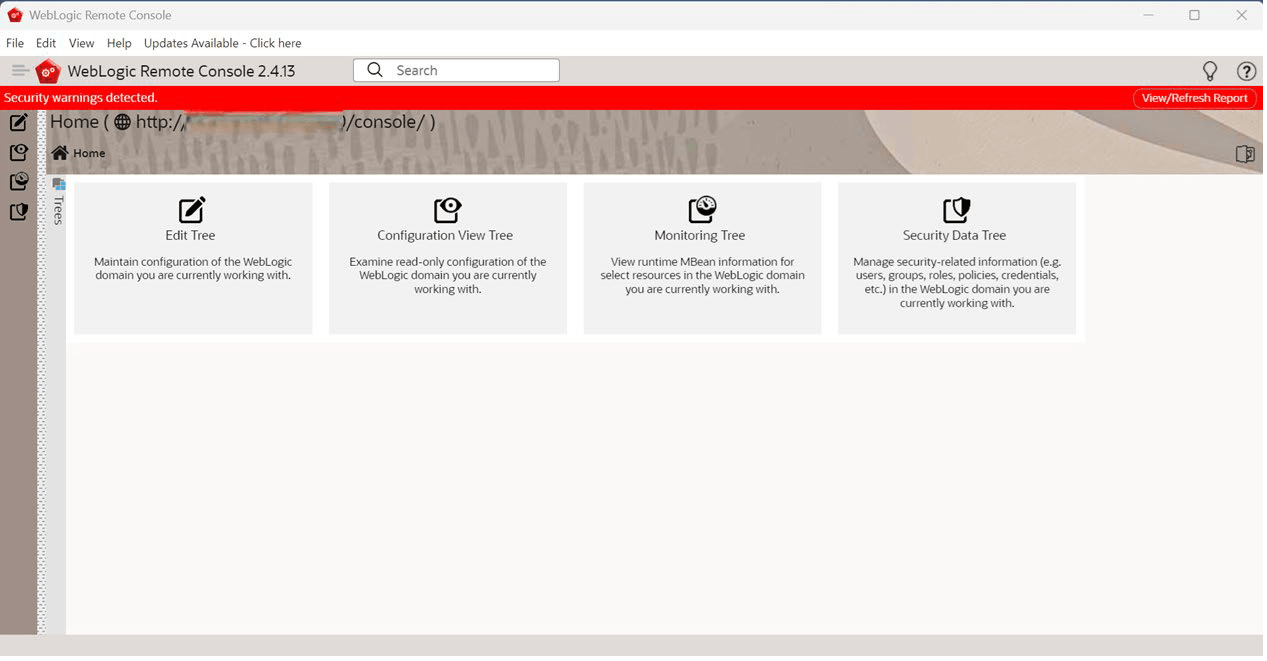Click the Edit Tree card pencil icon
Image resolution: width=1267 pixels, height=661 pixels.
(x=192, y=210)
